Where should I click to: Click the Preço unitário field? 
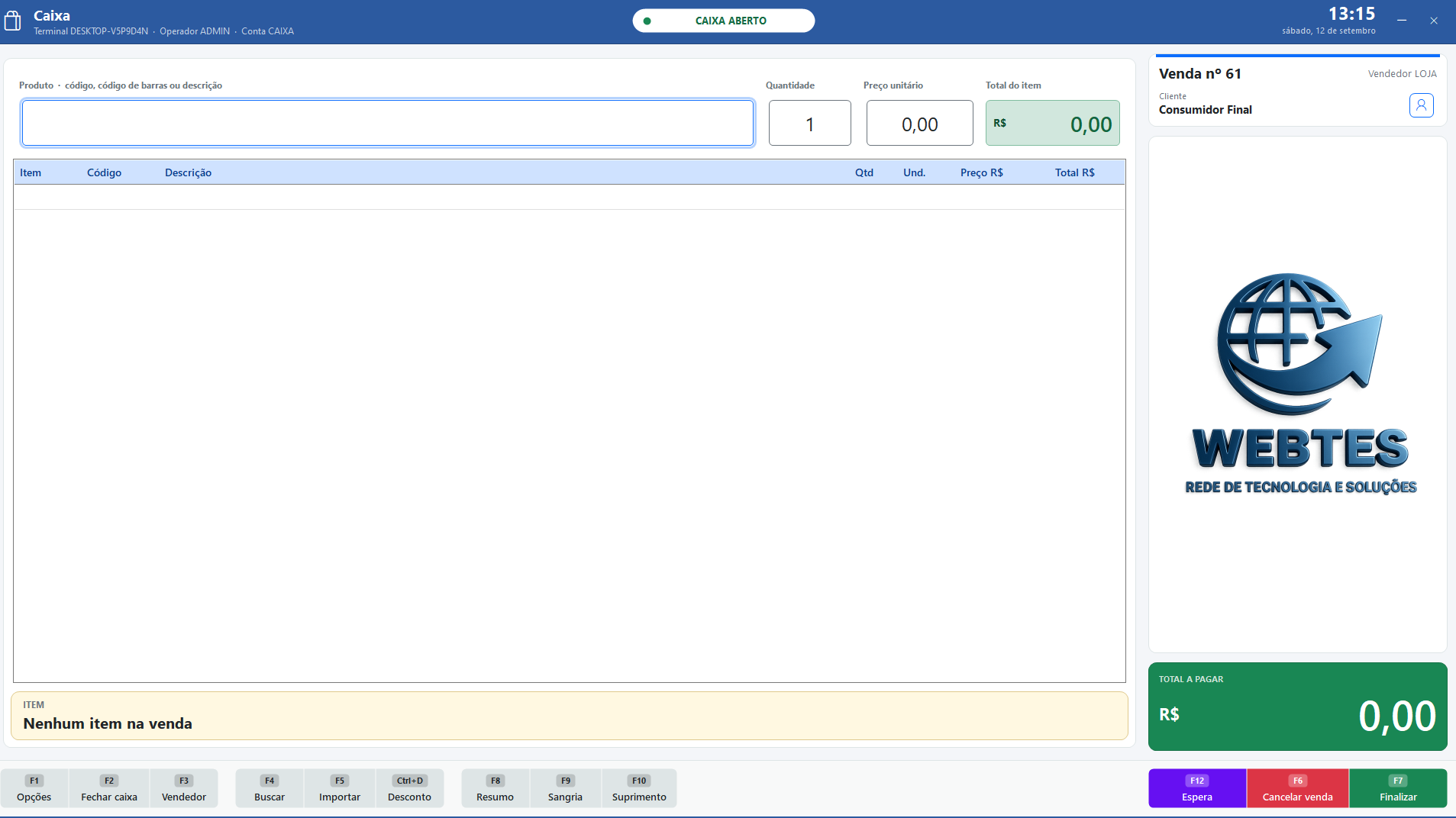(920, 123)
